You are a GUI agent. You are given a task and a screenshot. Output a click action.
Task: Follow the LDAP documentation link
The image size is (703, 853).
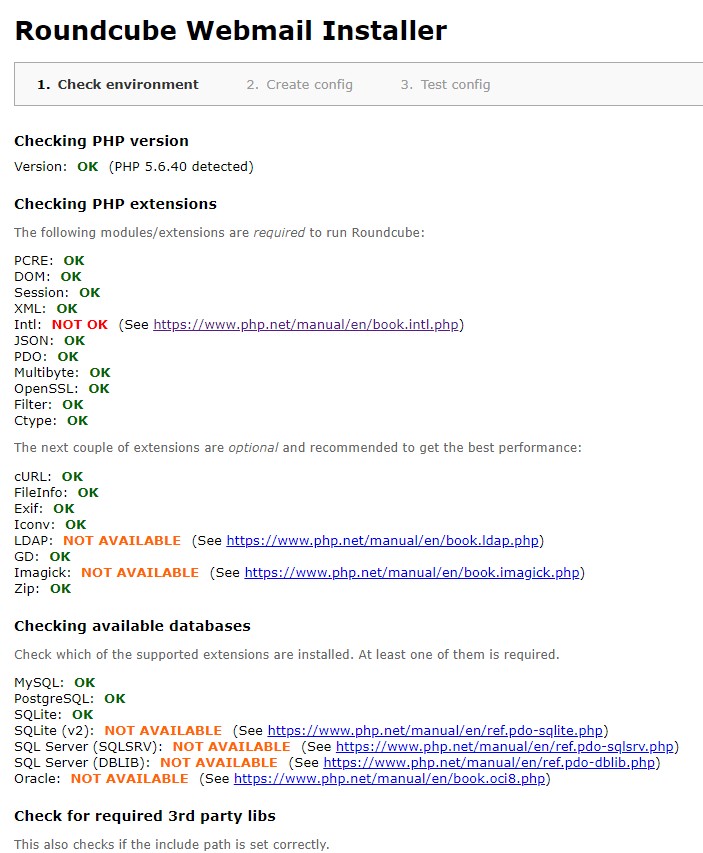pos(383,541)
